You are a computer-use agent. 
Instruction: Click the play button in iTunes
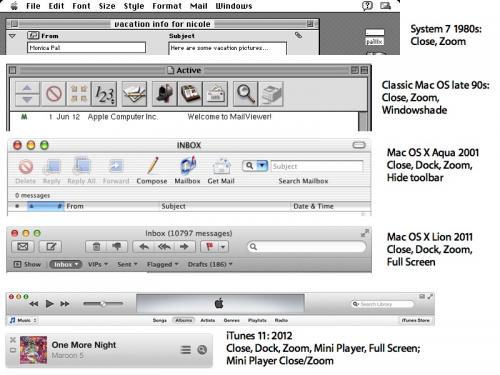49,304
